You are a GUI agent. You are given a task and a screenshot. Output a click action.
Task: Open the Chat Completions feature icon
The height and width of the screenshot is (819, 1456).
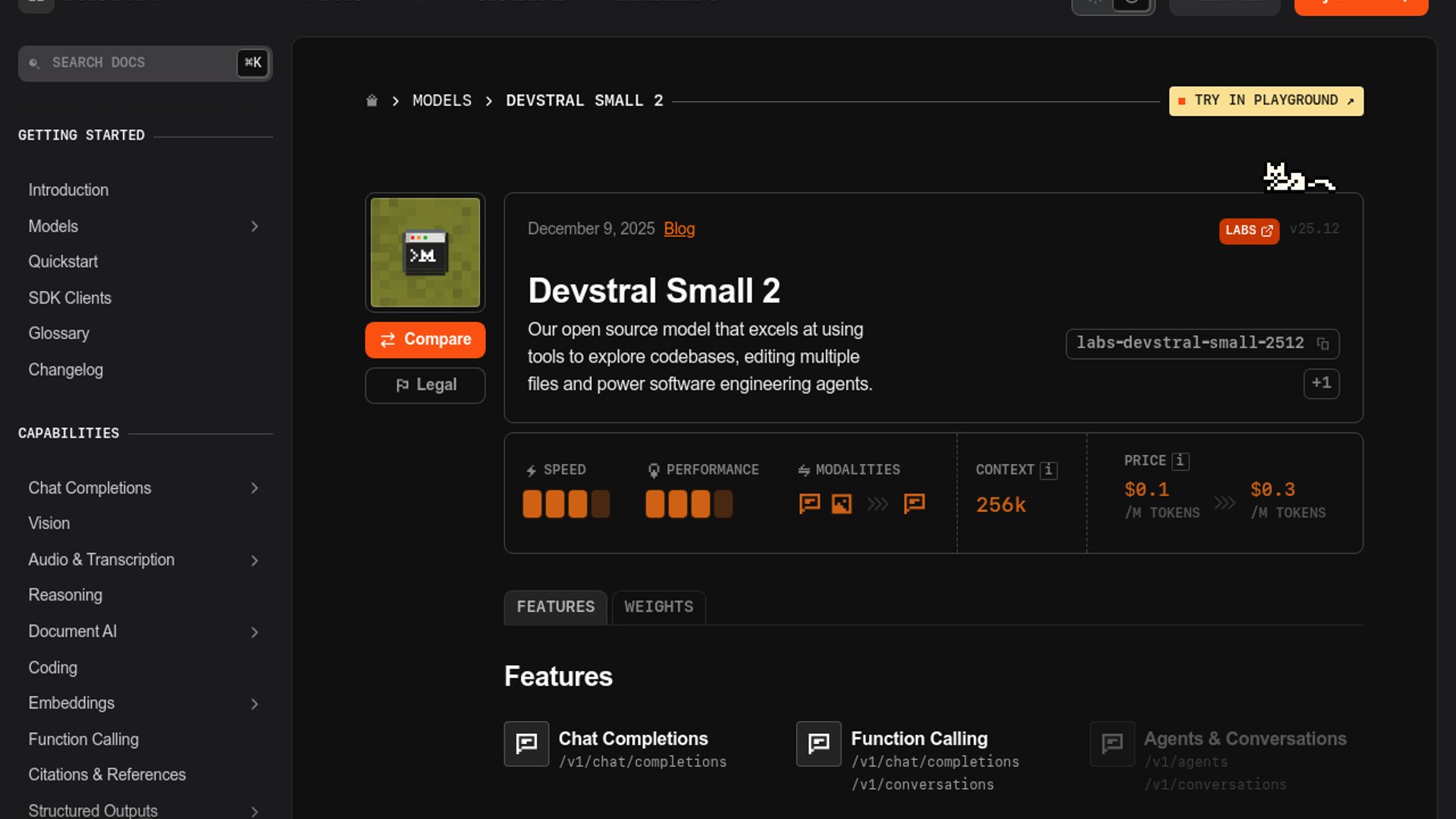[526, 744]
